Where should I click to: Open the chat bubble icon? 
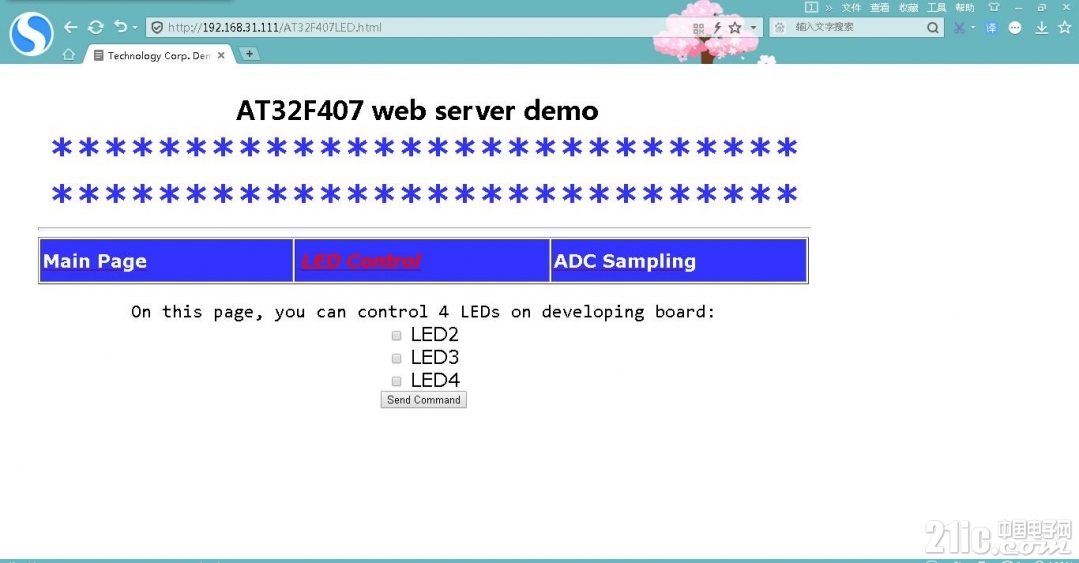[1015, 28]
